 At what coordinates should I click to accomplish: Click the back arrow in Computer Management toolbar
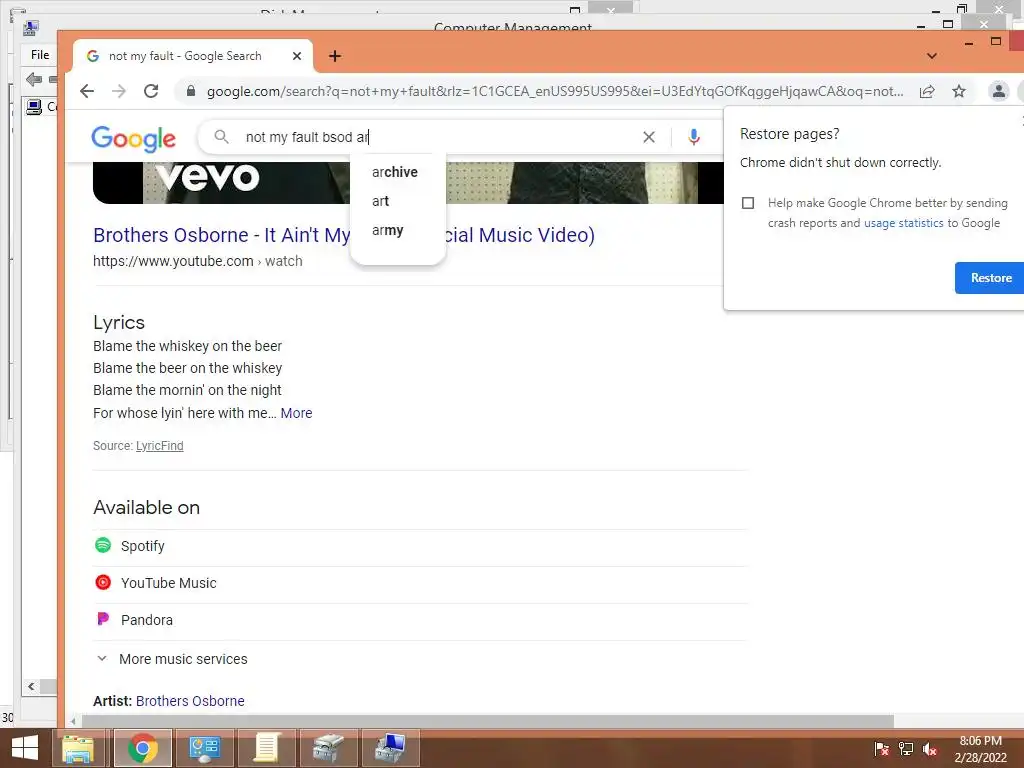tap(34, 80)
